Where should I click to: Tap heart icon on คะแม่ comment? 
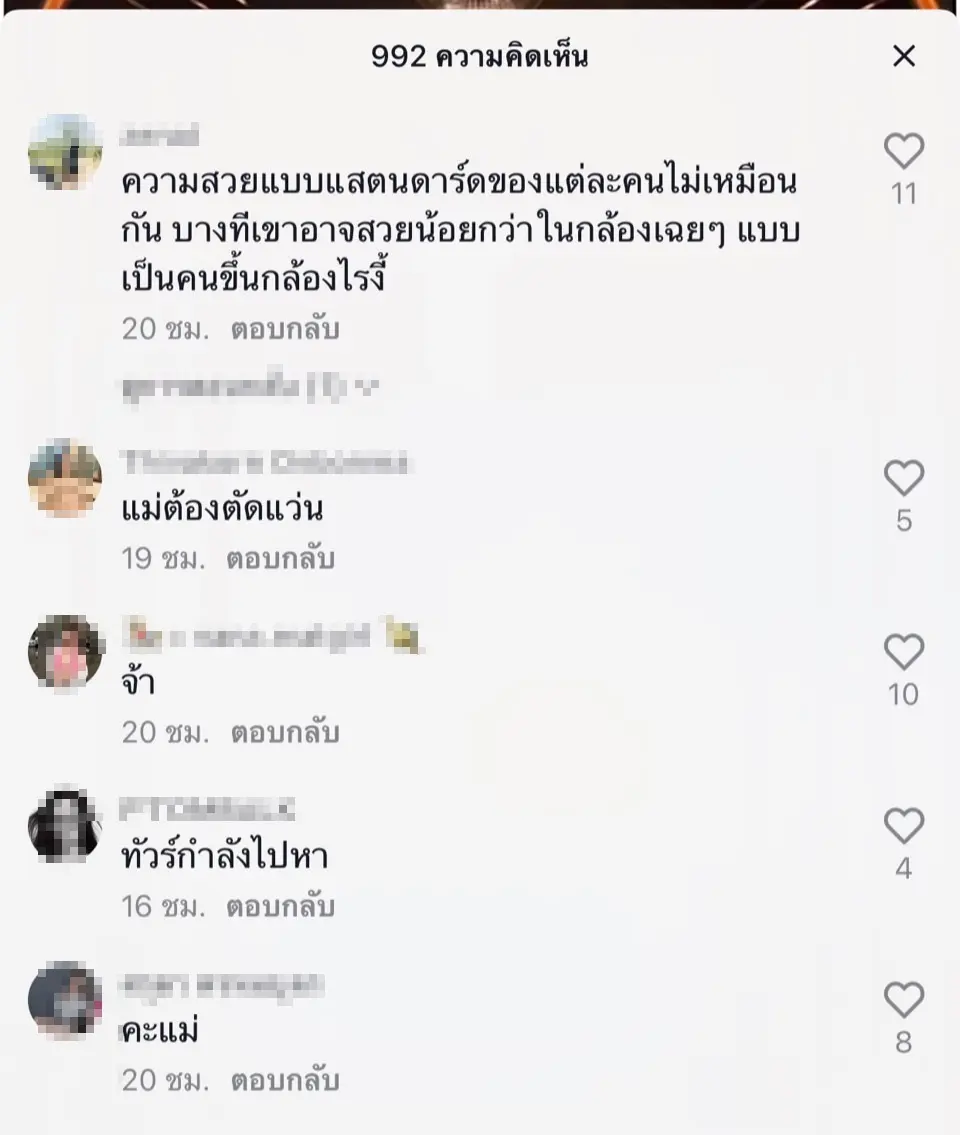(x=904, y=1000)
